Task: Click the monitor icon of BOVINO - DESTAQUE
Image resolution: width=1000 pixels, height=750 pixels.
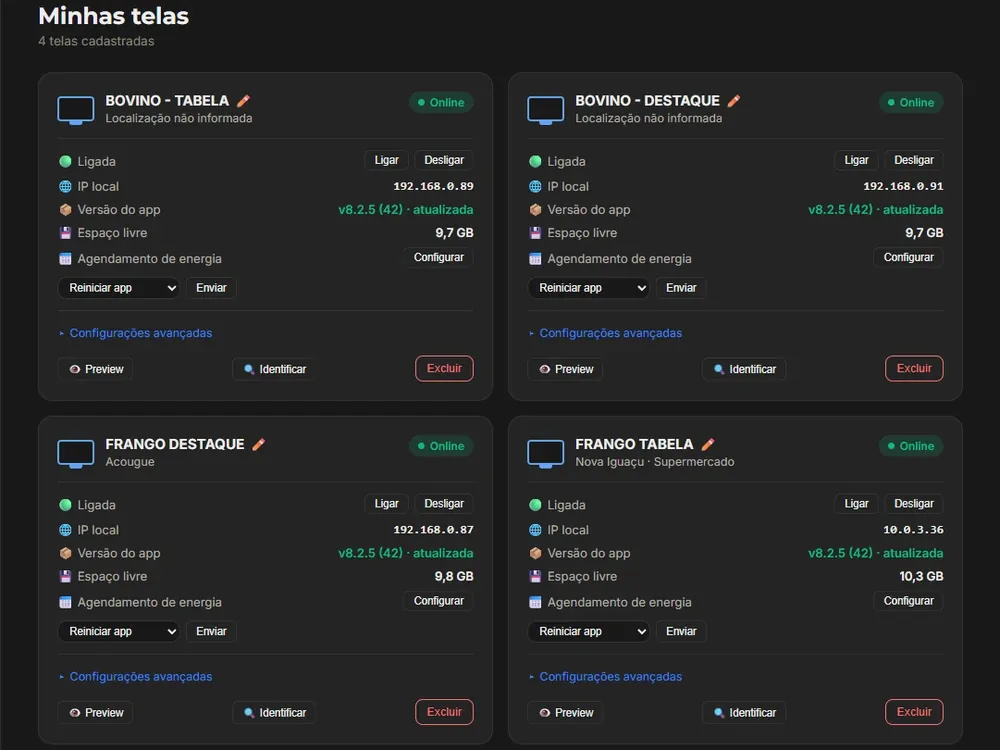Action: tap(545, 110)
